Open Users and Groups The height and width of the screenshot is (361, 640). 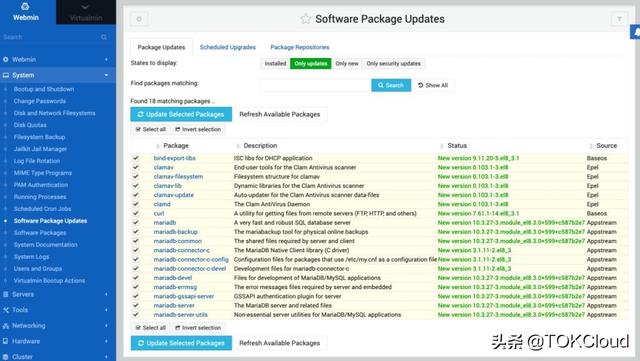[38, 269]
